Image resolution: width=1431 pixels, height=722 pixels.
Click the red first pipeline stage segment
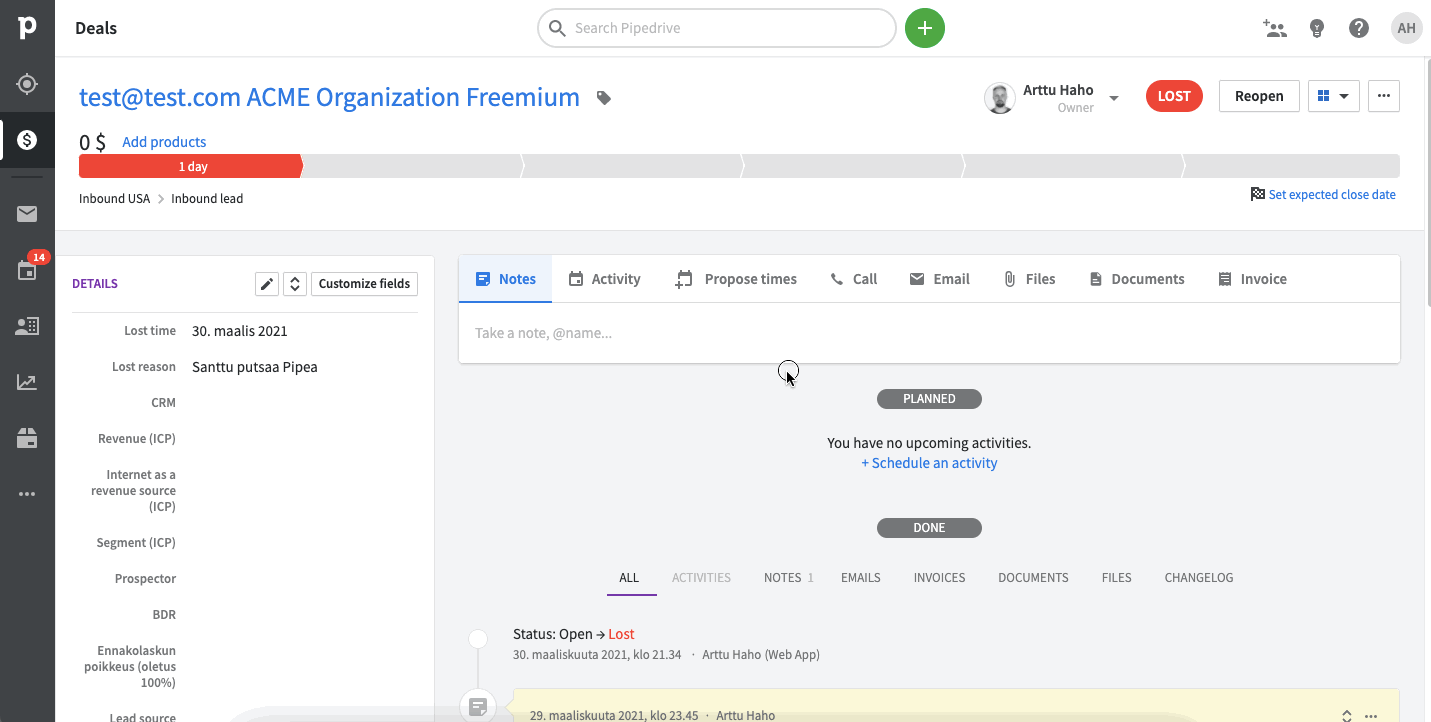(190, 166)
